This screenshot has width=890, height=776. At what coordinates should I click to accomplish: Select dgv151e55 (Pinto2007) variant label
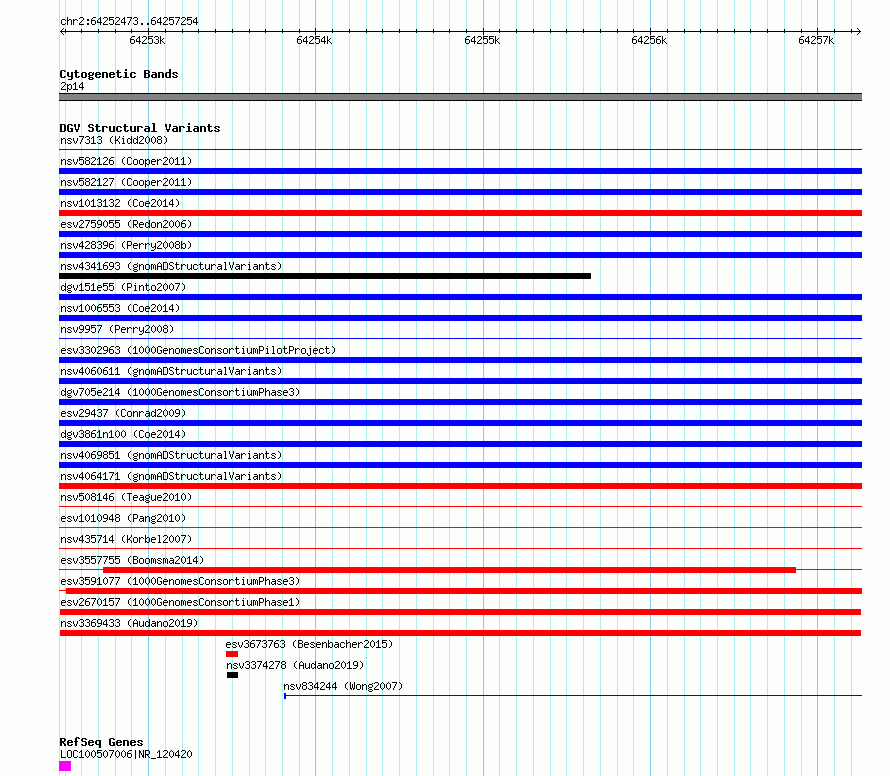click(123, 287)
